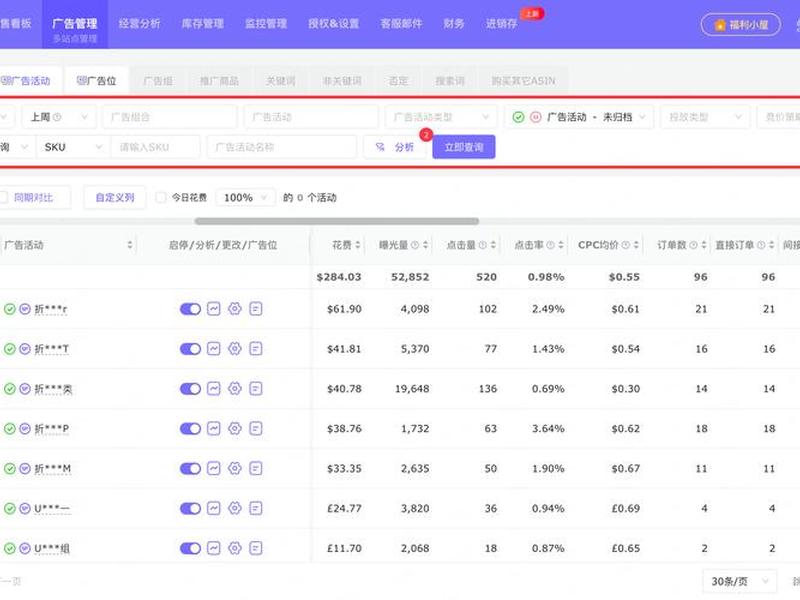Toggle campaign U***一 on/off switch
This screenshot has height=600, width=800.
(190, 508)
